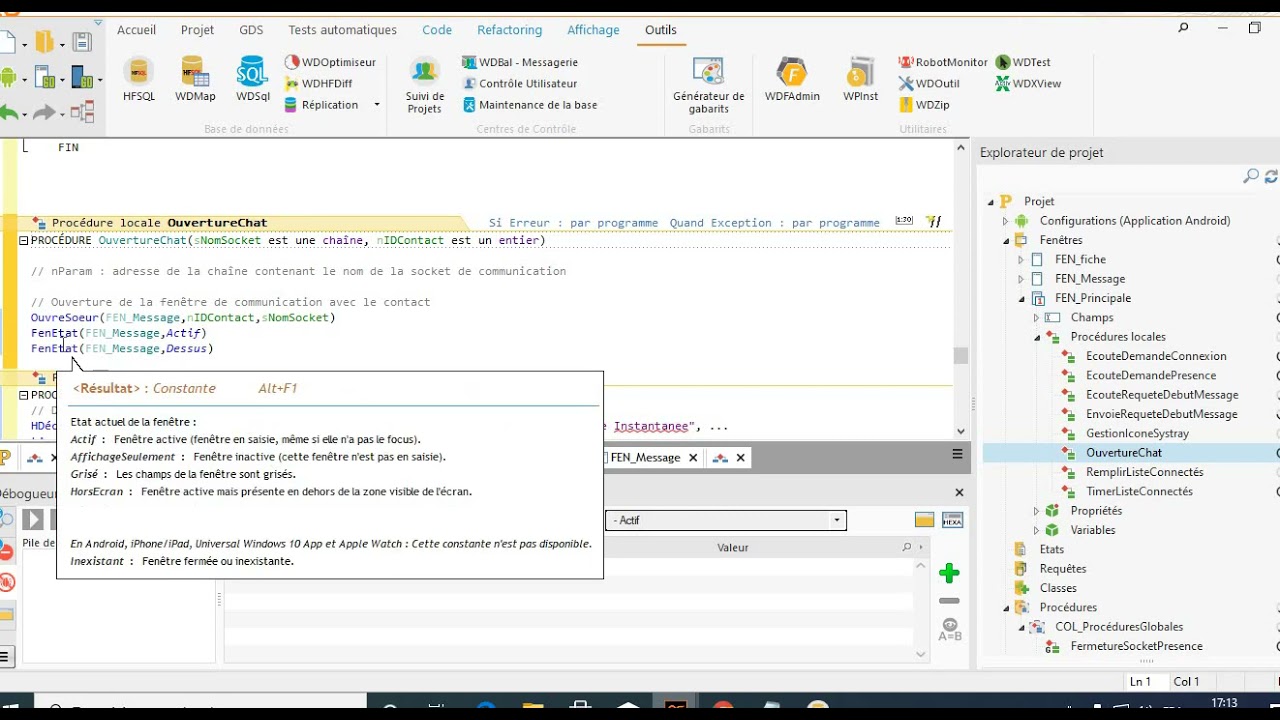Refresh the Explorateur de projet
Screen dimensions: 1280x720
[1271, 176]
